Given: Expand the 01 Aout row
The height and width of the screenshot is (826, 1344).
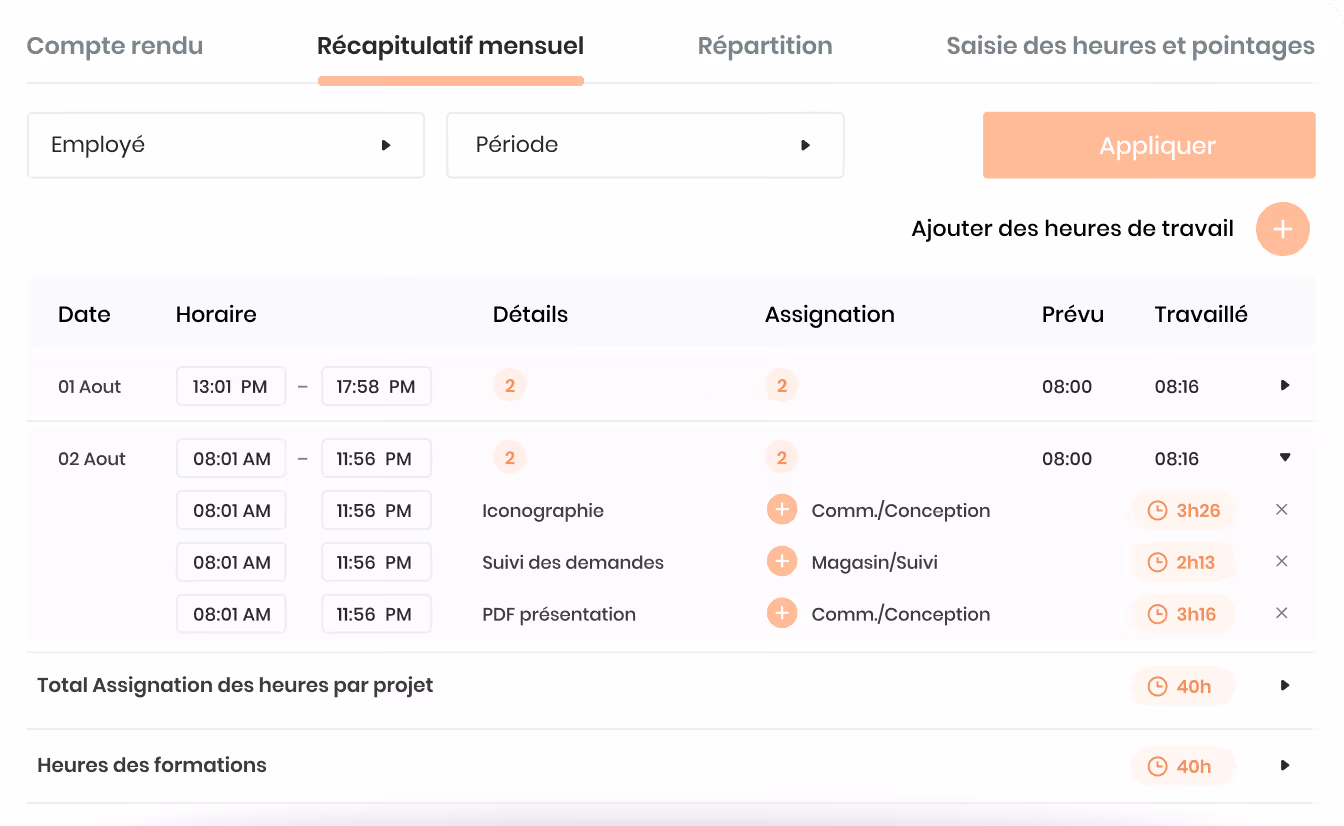Looking at the screenshot, I should tap(1285, 386).
